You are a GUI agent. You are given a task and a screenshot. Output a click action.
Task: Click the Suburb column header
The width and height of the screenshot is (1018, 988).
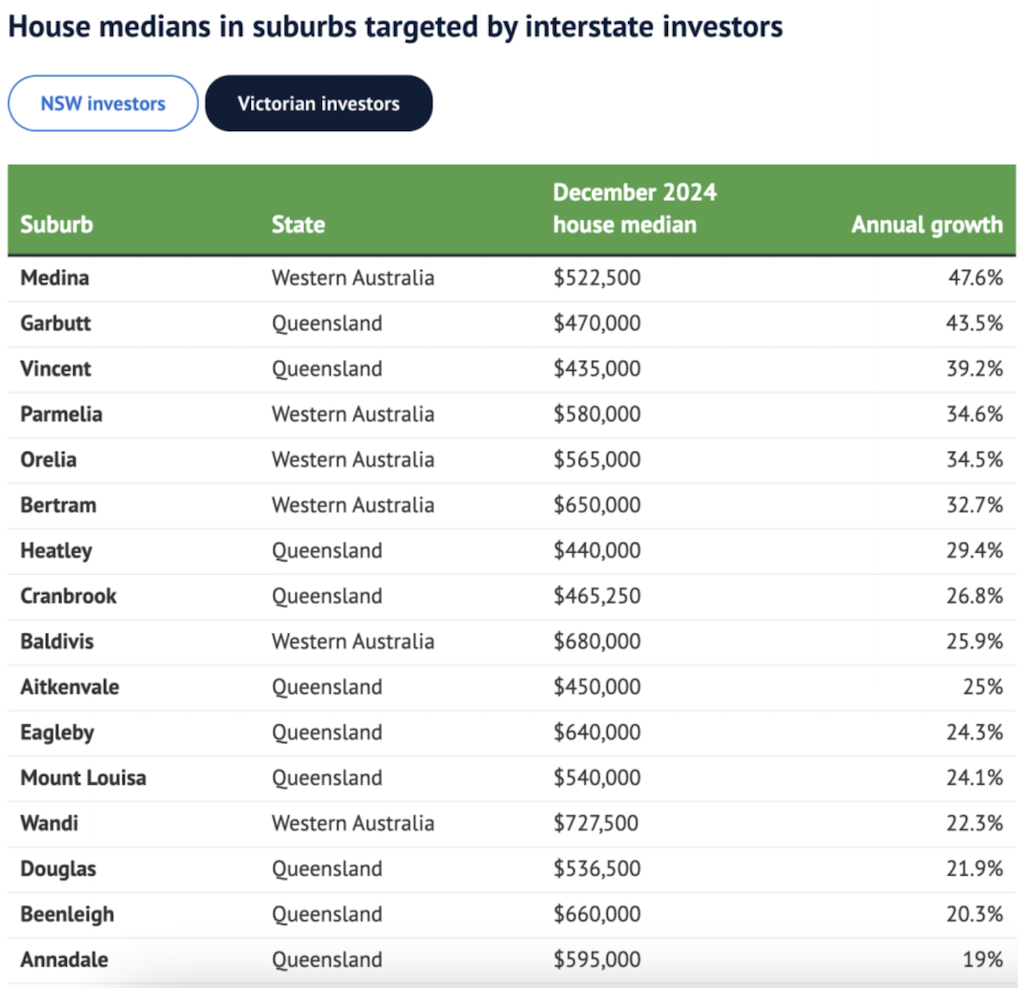coord(56,225)
